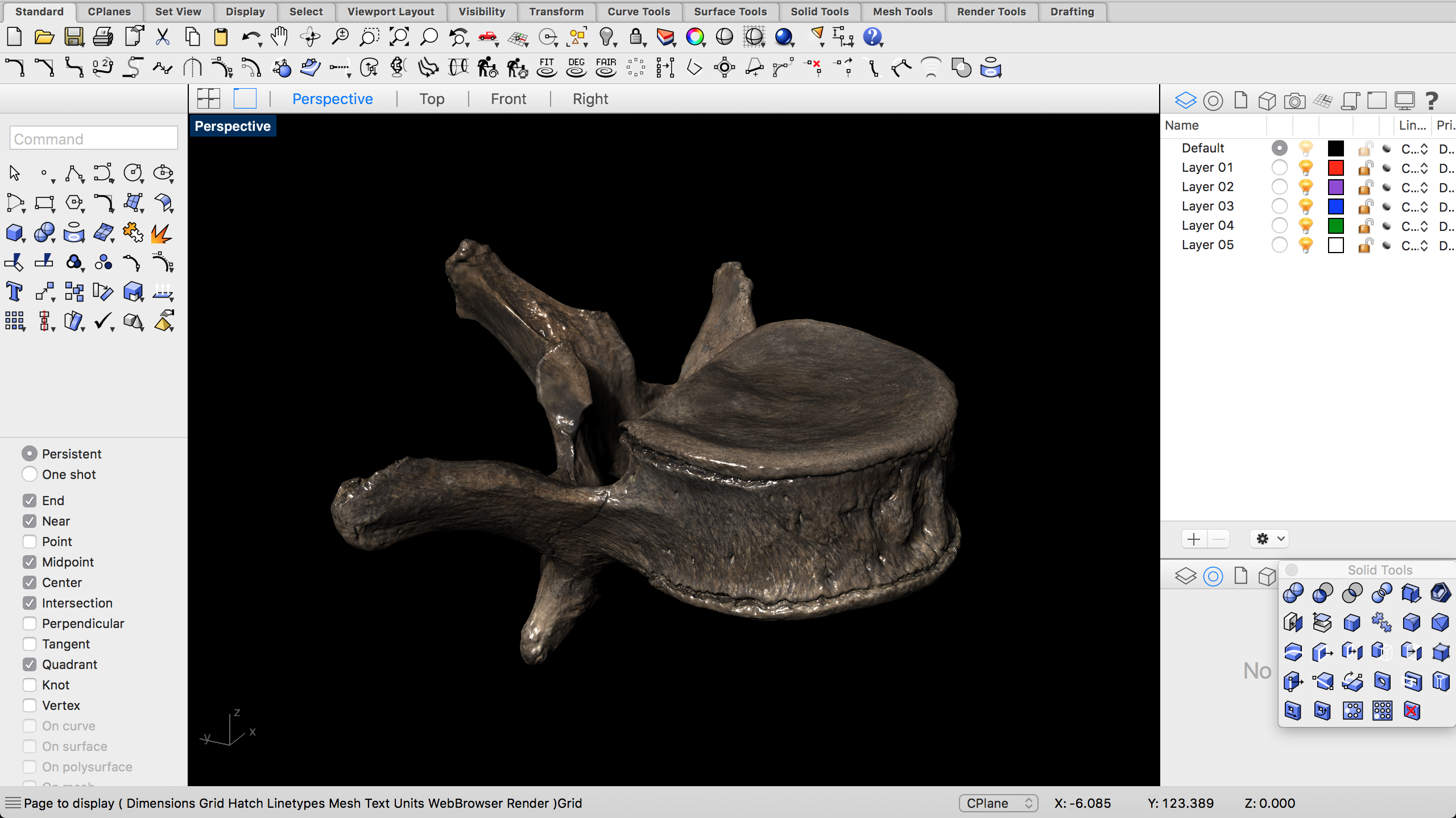Open Layer 01 linetype dropdown

(1414, 168)
